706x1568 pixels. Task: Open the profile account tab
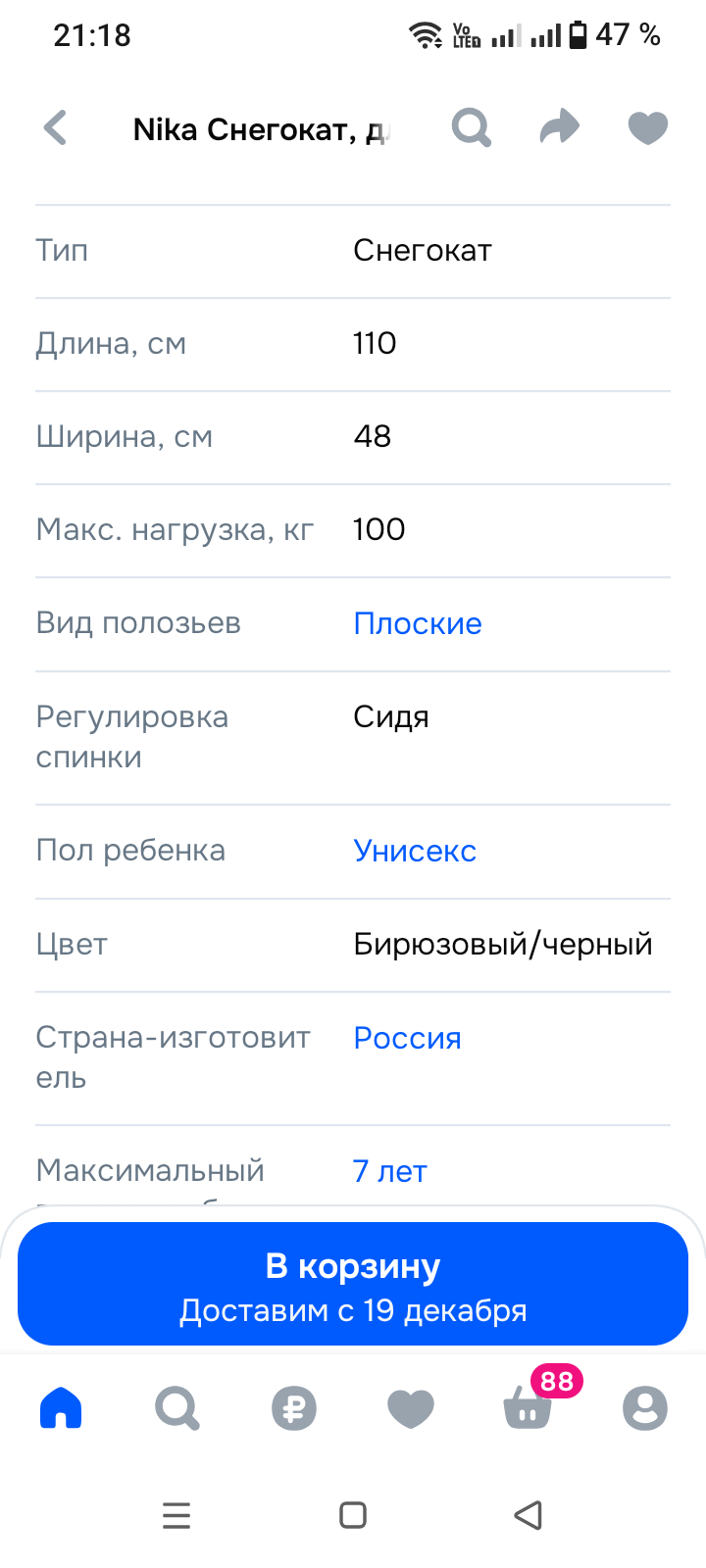coord(645,1408)
